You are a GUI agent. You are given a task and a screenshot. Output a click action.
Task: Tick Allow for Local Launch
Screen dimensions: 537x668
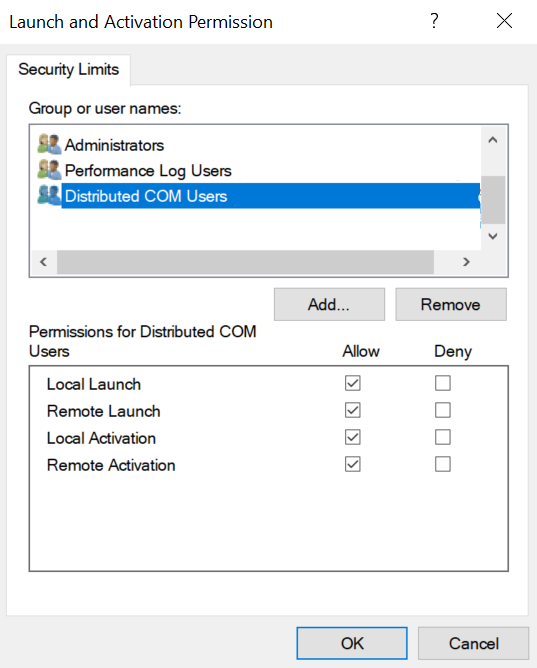click(x=353, y=383)
